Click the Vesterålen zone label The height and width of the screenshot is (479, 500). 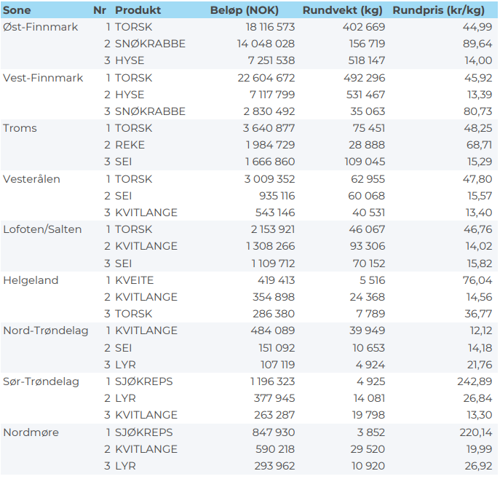click(31, 179)
